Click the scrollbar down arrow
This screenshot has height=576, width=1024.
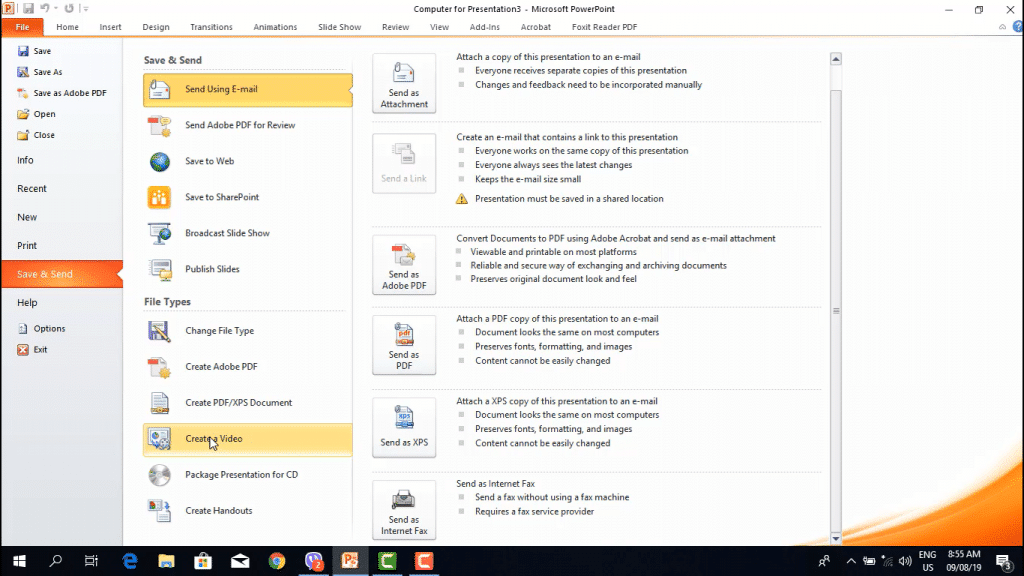coord(836,539)
